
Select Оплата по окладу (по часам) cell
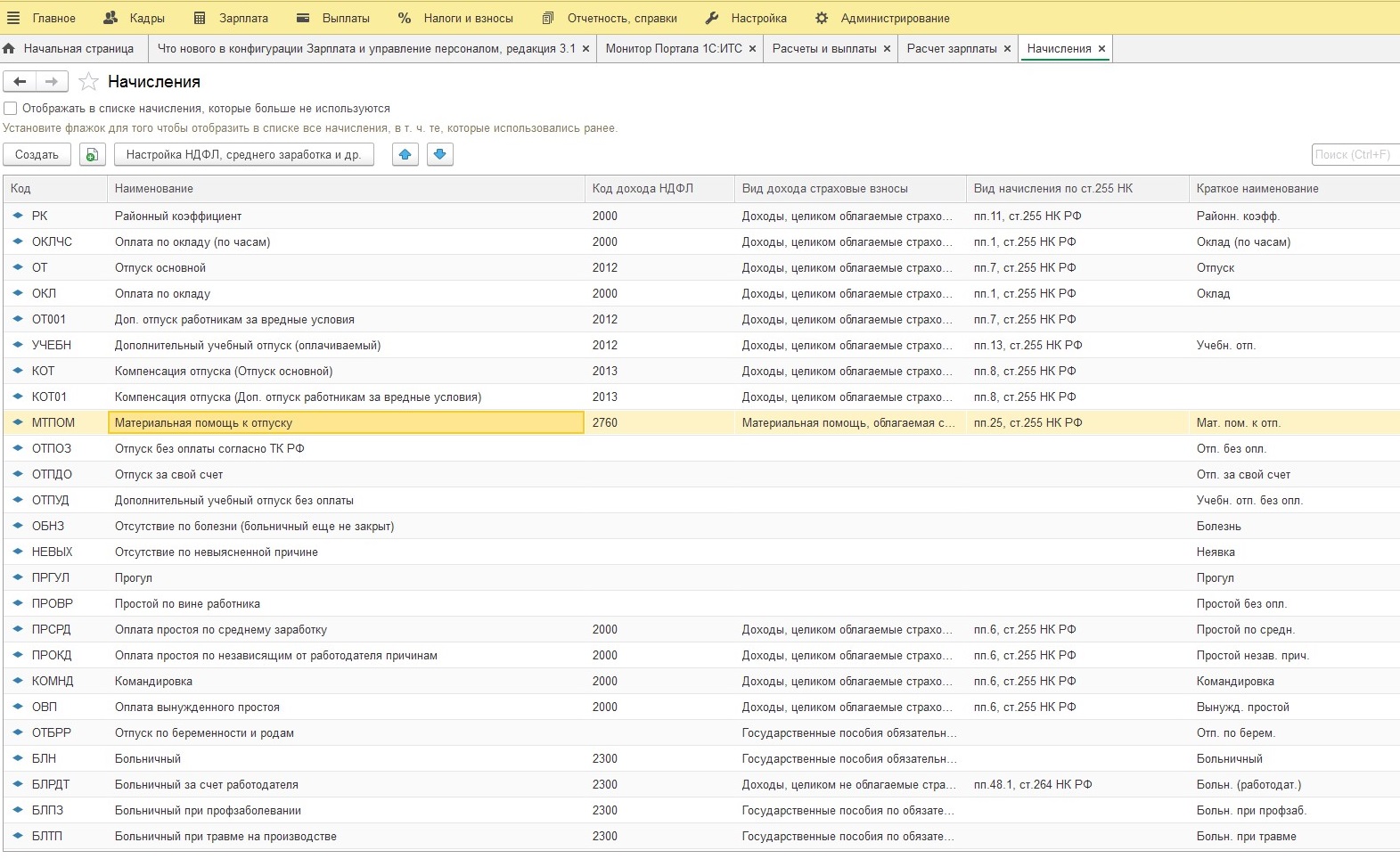pos(346,241)
